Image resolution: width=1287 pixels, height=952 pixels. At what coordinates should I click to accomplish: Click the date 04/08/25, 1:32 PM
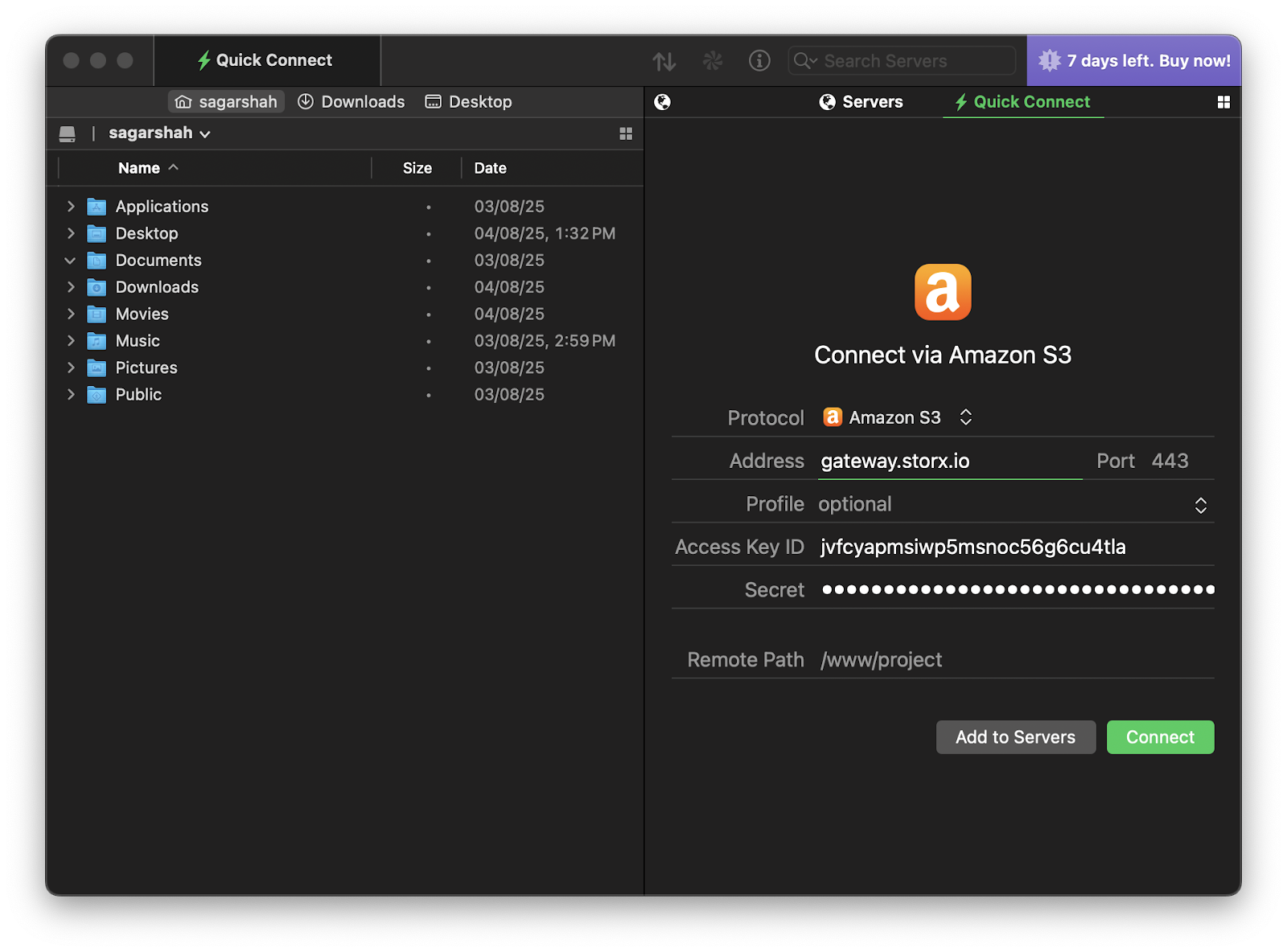(x=545, y=233)
